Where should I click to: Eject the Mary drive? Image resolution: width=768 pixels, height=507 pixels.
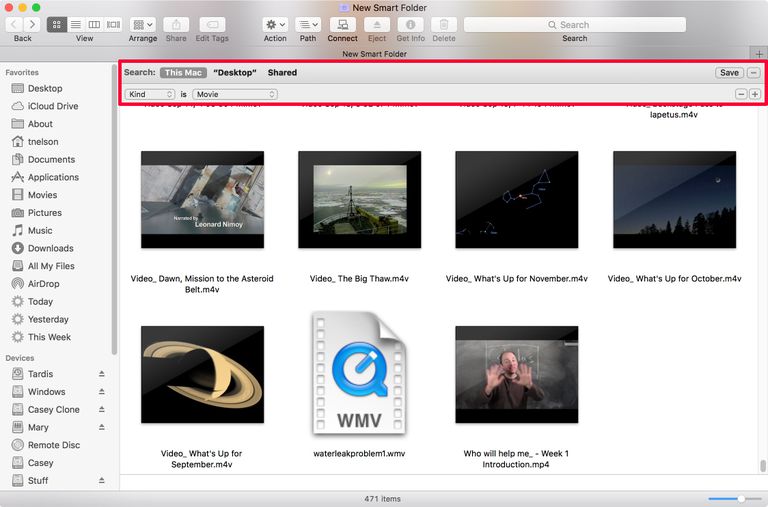click(101, 427)
